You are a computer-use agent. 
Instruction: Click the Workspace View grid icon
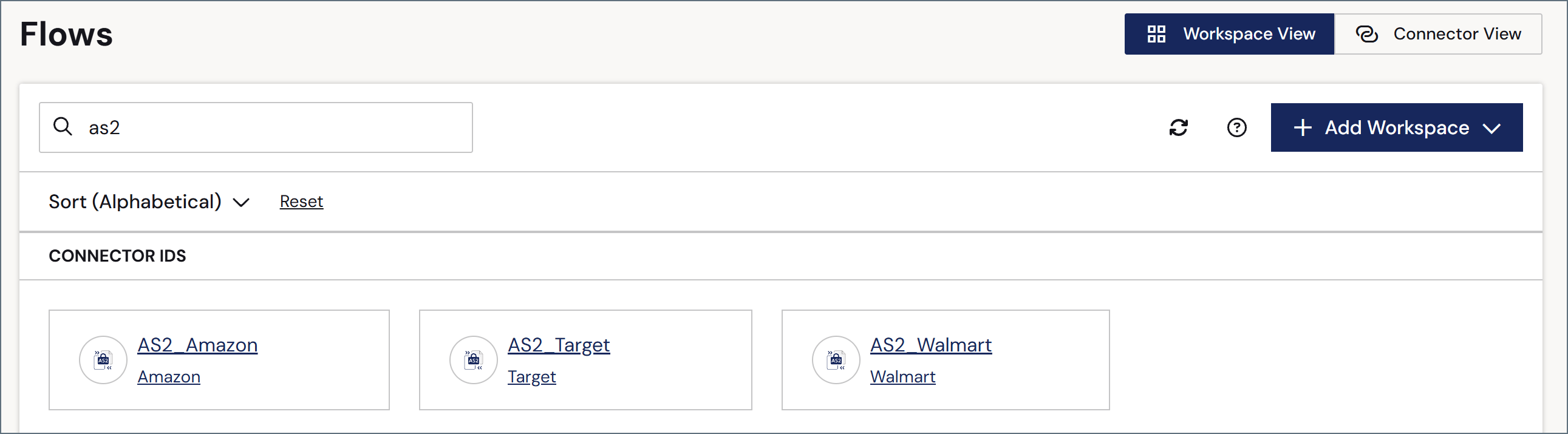tap(1156, 34)
